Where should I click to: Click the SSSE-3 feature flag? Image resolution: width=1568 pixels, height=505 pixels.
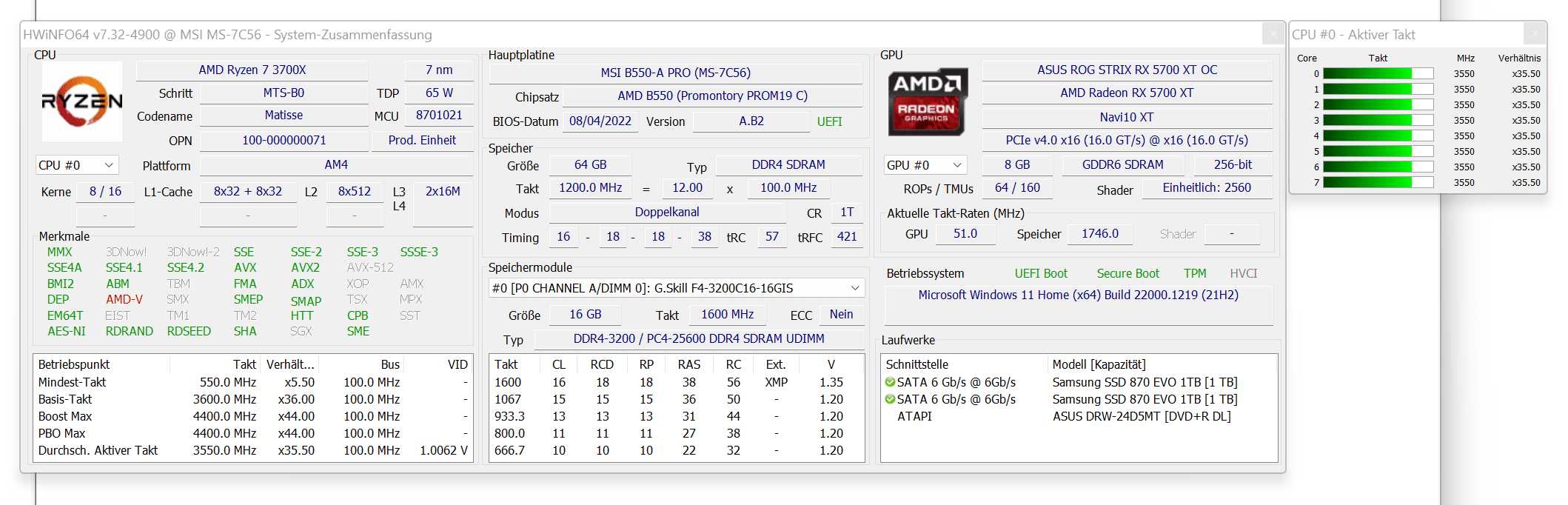coord(419,252)
